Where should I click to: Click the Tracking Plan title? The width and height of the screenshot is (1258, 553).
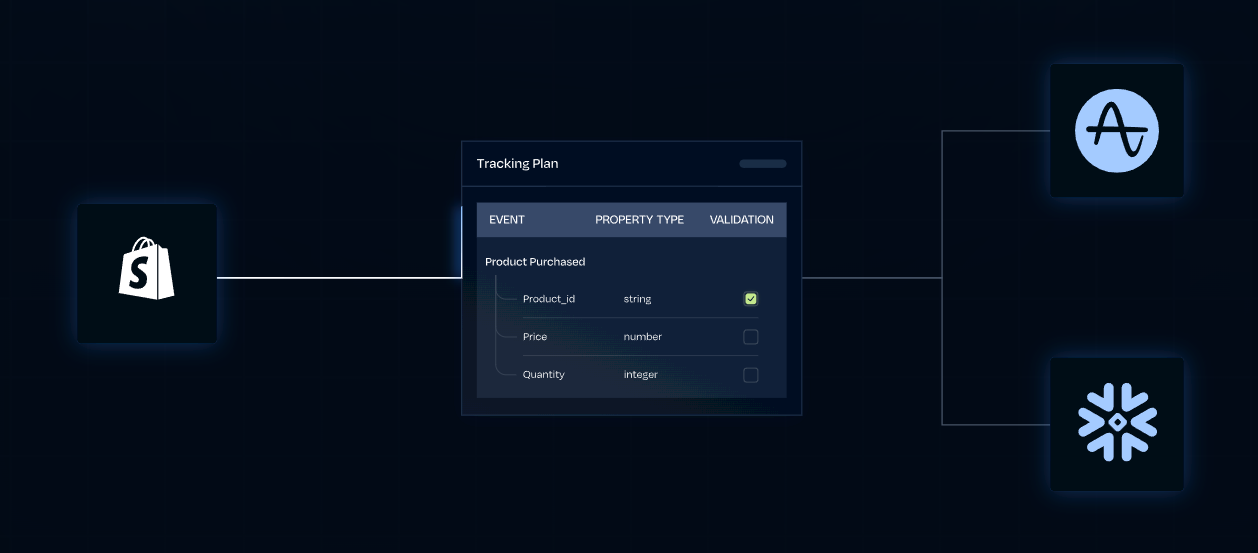tap(517, 164)
